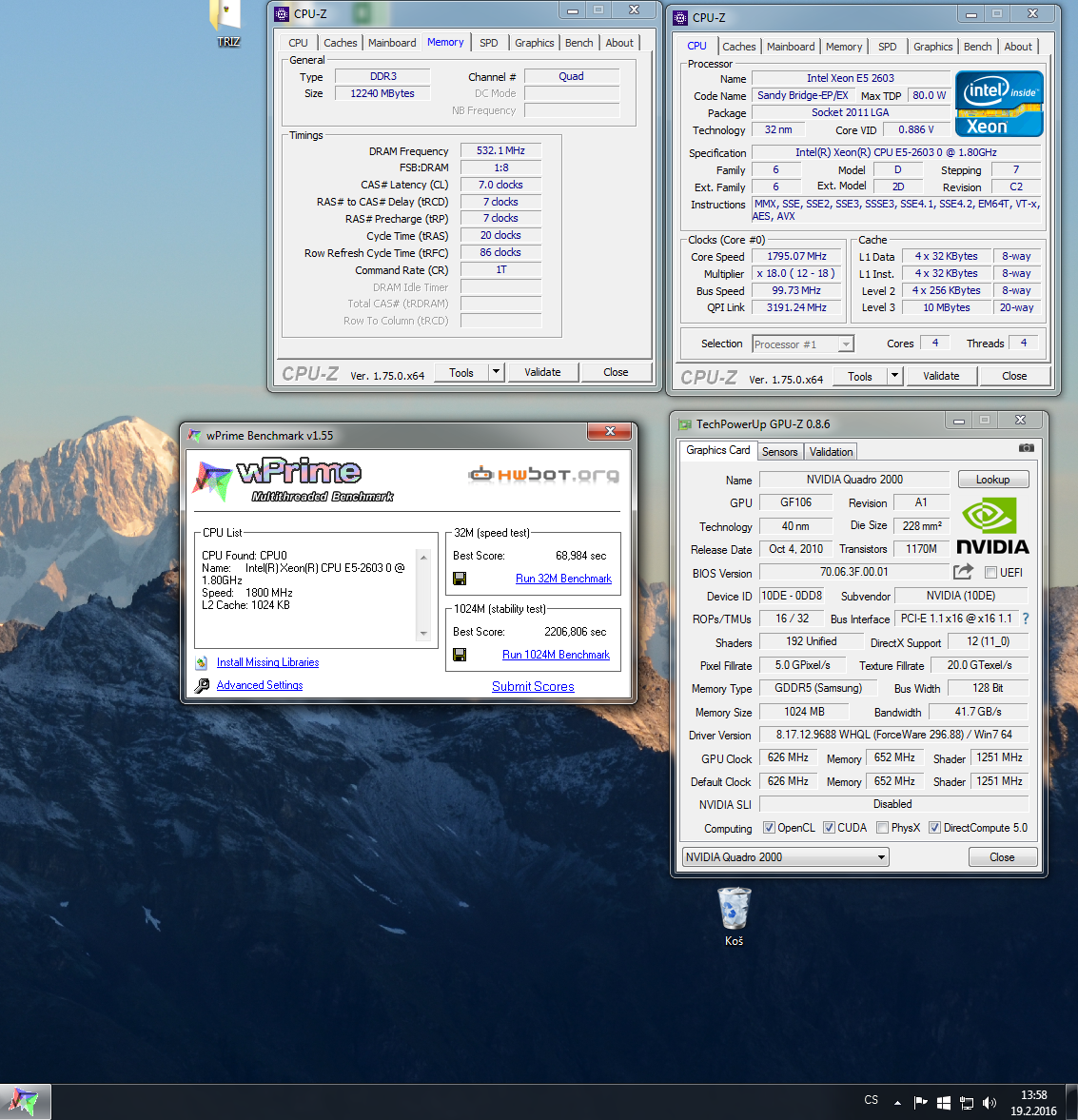The width and height of the screenshot is (1078, 1120).
Task: Switch to Caches tab in Memory CPU-Z window
Action: (x=340, y=43)
